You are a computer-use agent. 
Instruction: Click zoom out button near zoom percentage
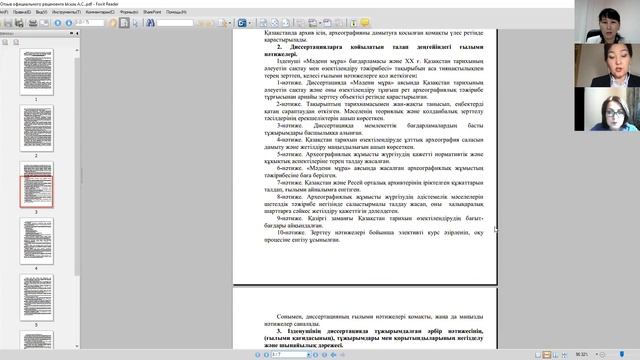[x=602, y=355]
